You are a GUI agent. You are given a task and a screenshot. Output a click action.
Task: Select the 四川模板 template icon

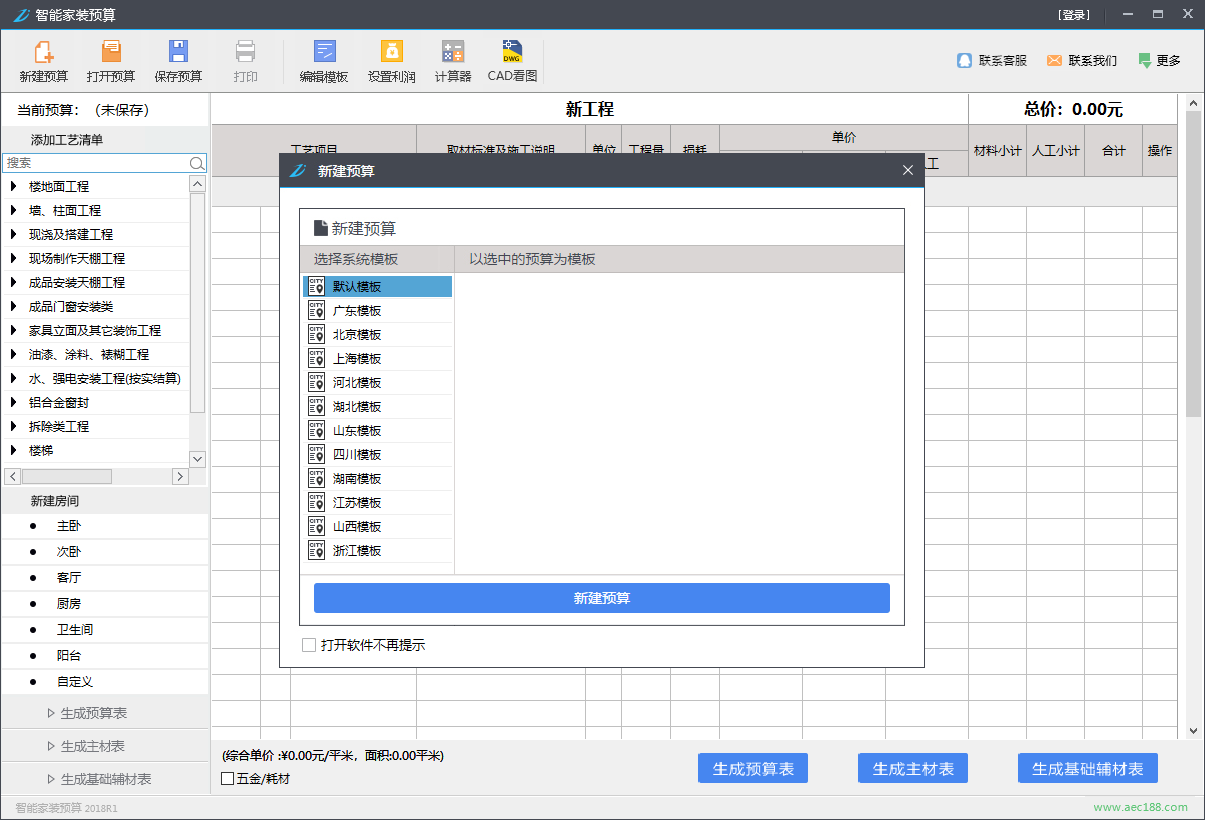pyautogui.click(x=317, y=454)
